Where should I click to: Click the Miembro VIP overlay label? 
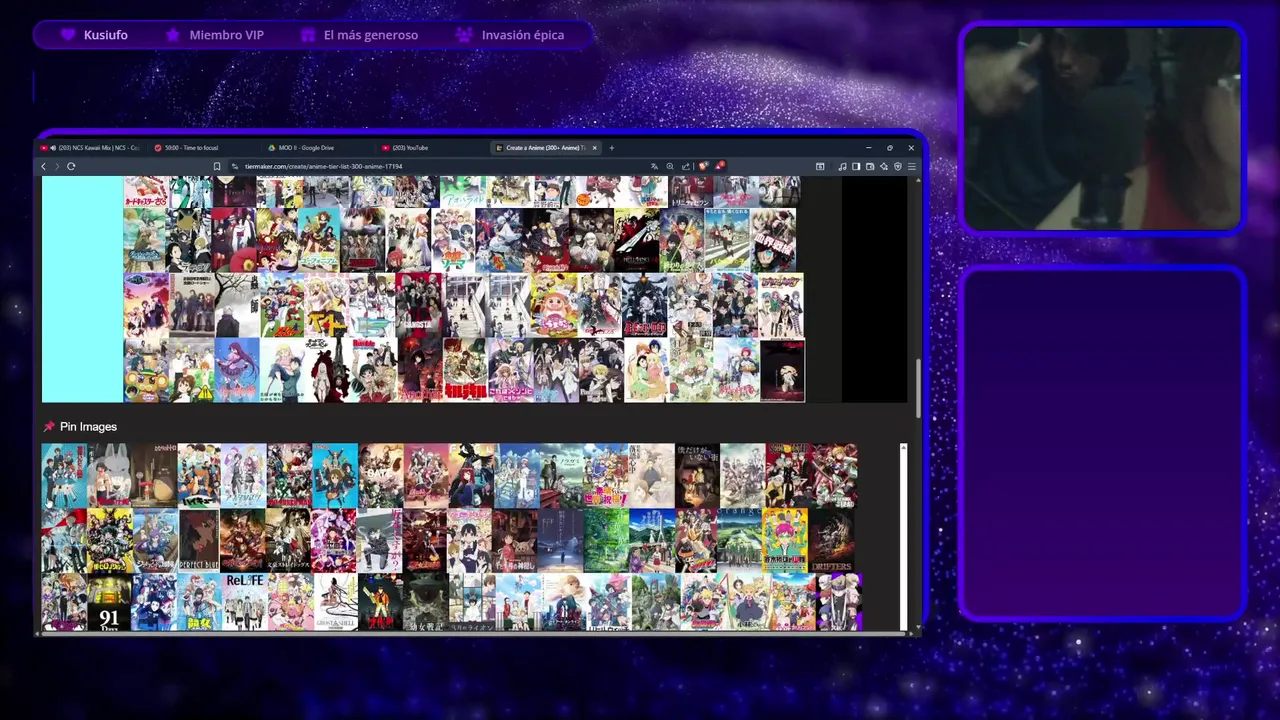click(x=226, y=35)
